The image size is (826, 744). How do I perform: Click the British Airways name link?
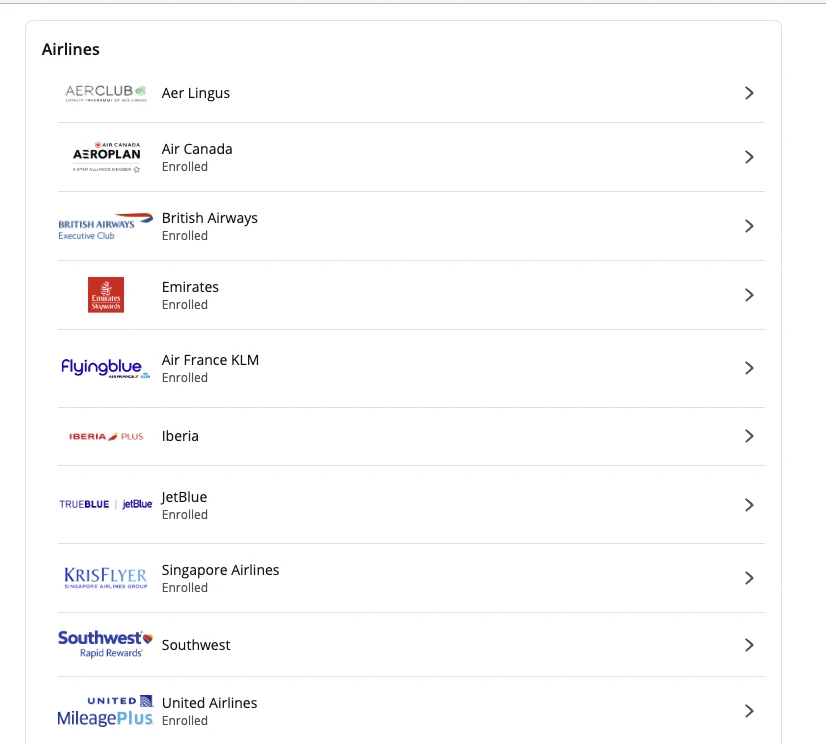point(209,217)
